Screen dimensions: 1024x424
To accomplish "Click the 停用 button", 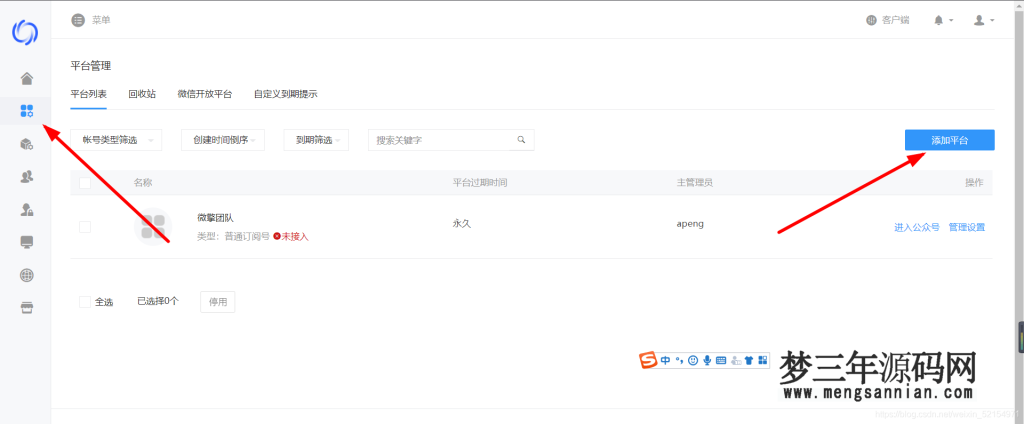I will 217,302.
